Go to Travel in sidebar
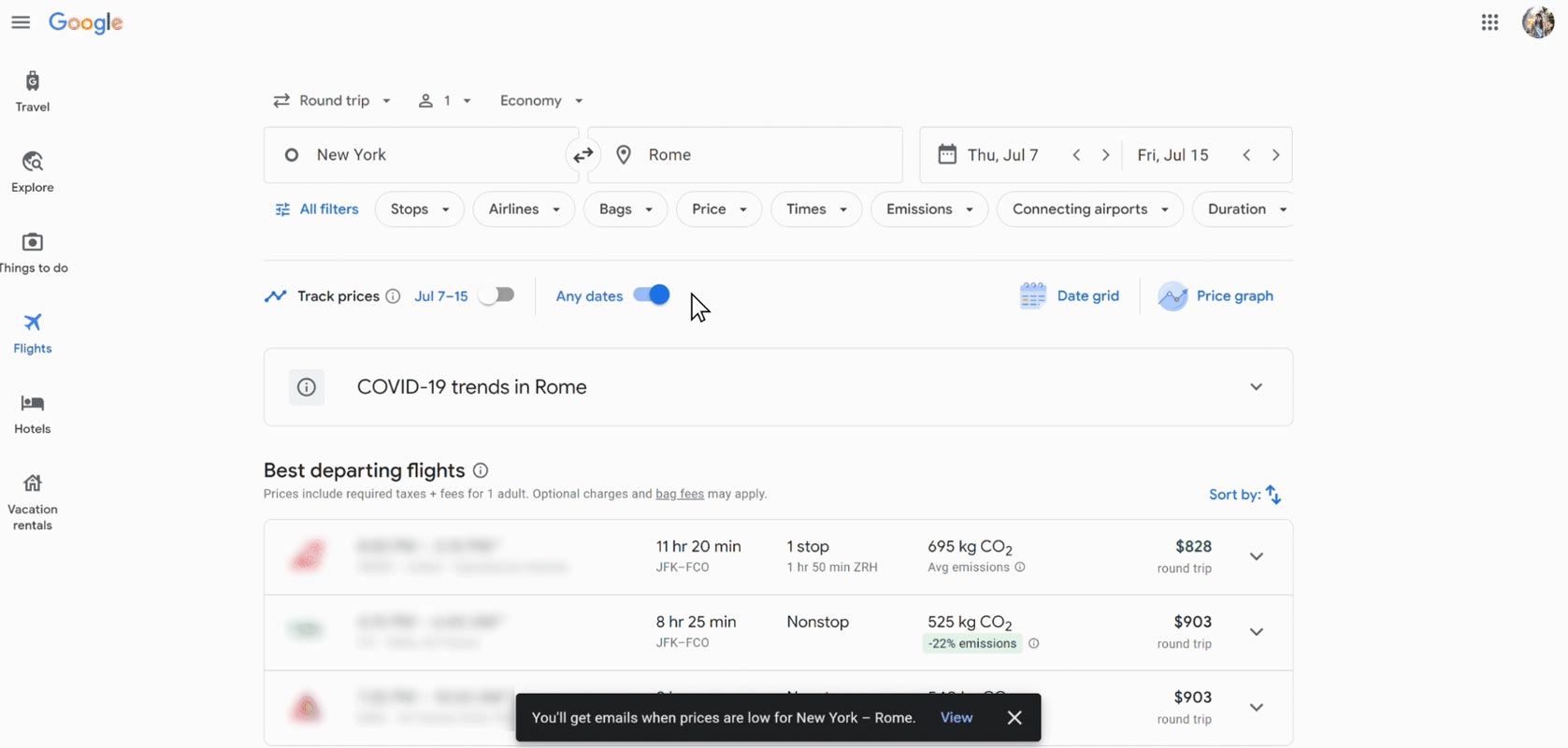 point(33,92)
